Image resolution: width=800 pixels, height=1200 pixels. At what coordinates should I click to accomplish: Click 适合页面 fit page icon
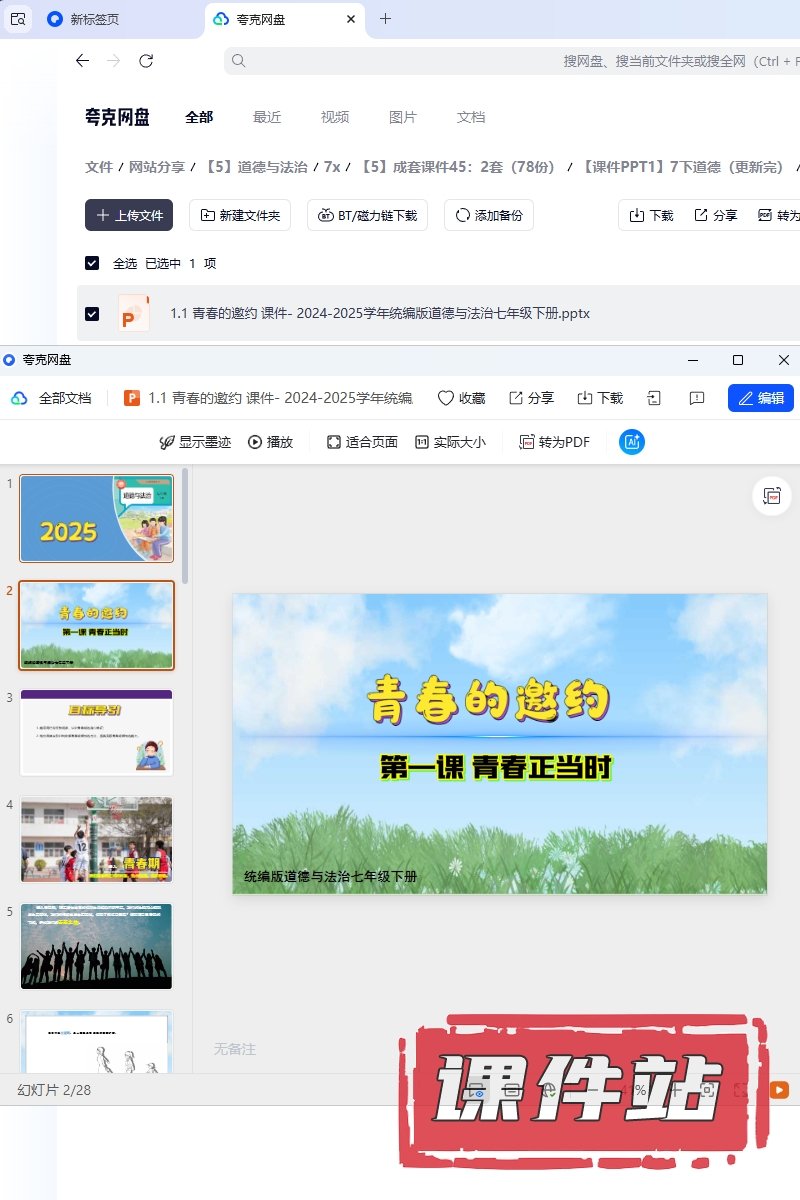(334, 442)
